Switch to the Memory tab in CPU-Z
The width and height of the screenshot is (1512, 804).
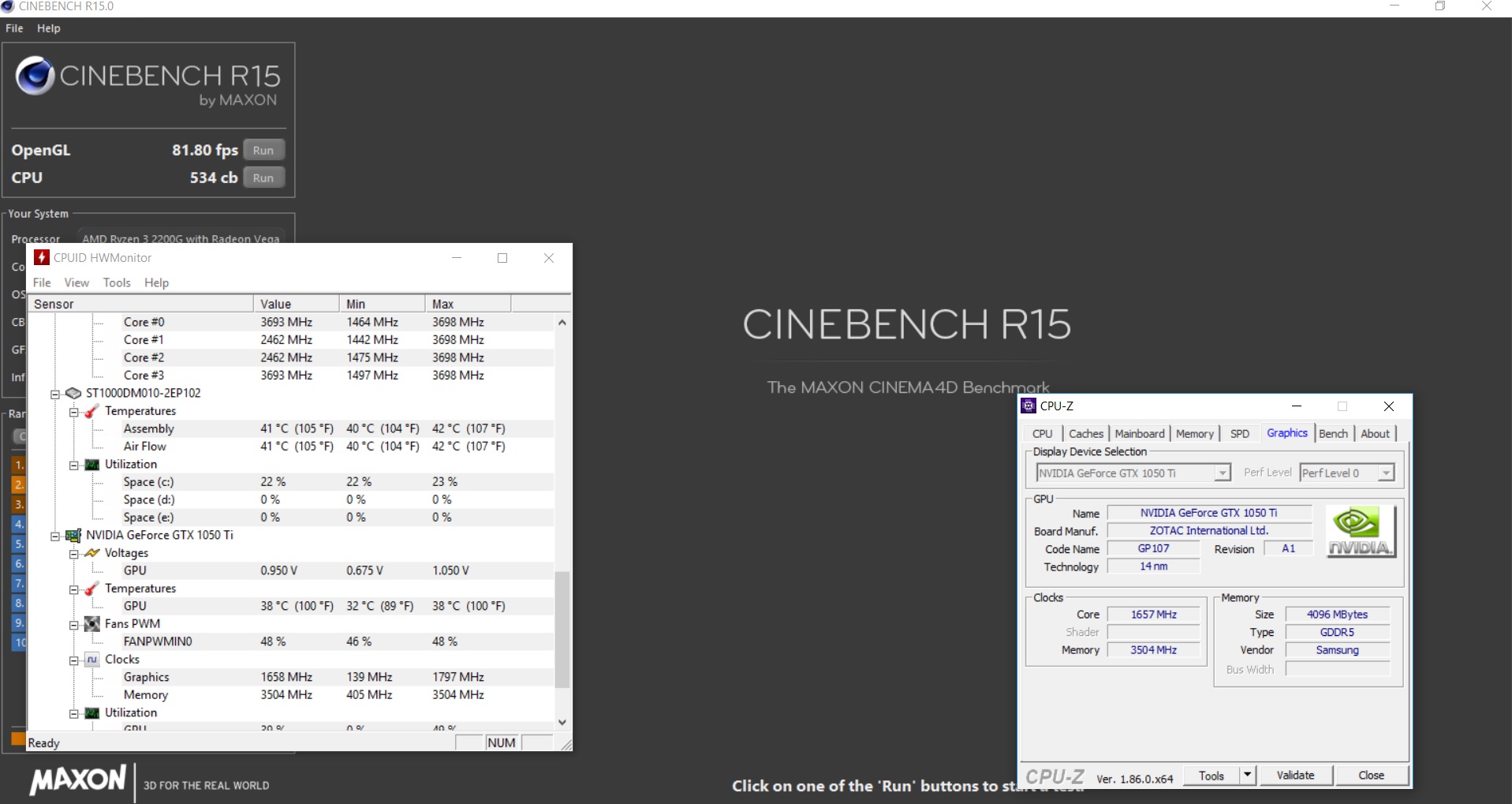coord(1194,433)
